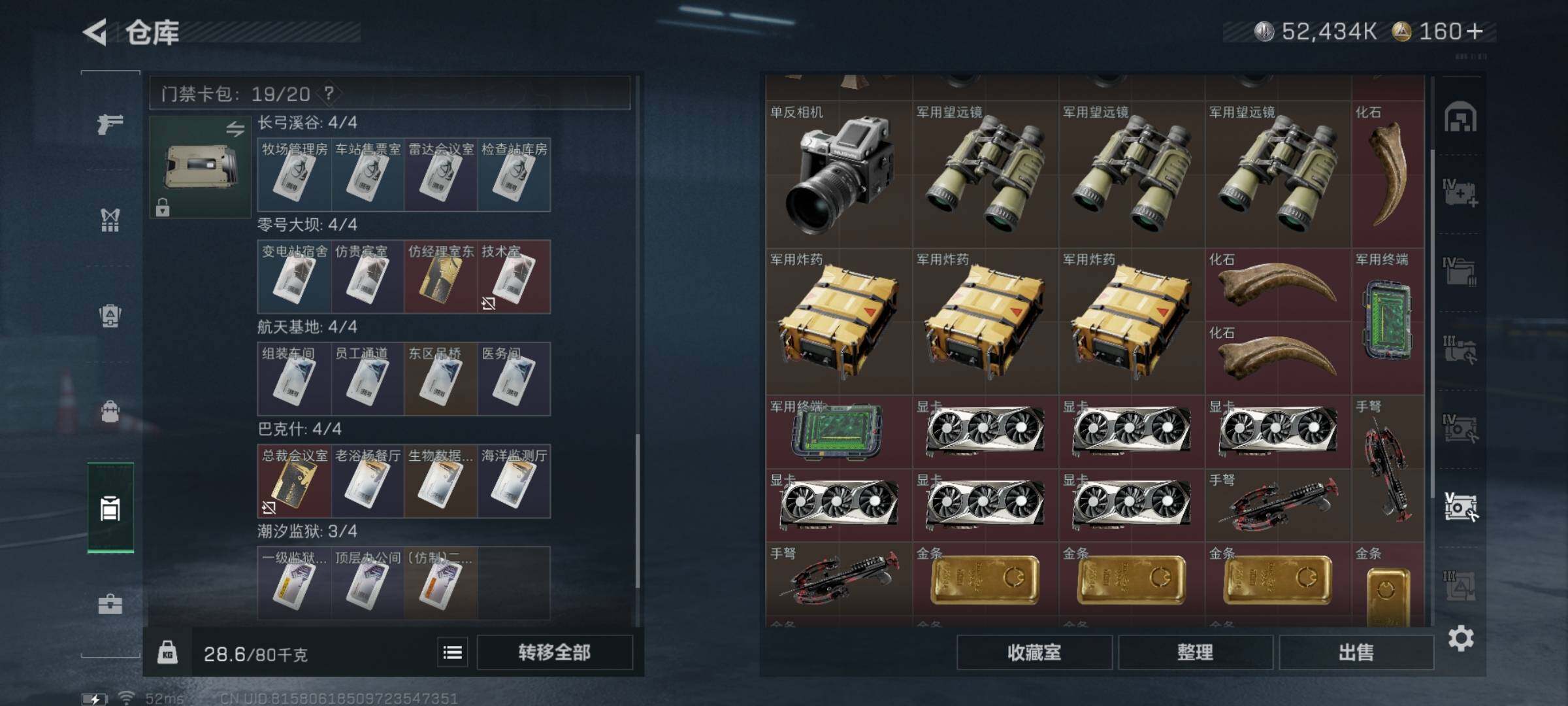Click the 整理 sort button
This screenshot has height=706, width=1568.
tap(1195, 652)
